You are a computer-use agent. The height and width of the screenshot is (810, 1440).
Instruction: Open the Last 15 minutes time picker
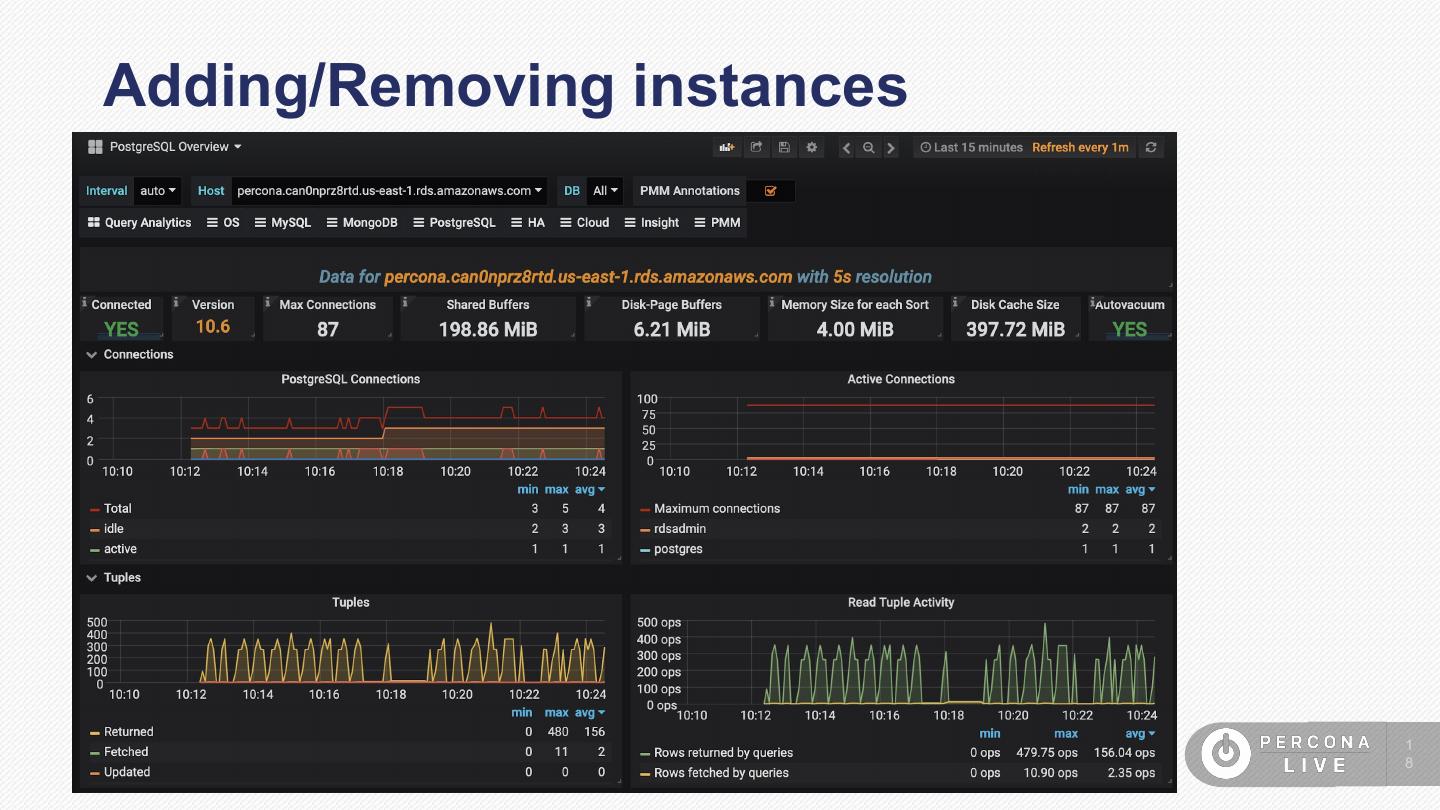971,148
